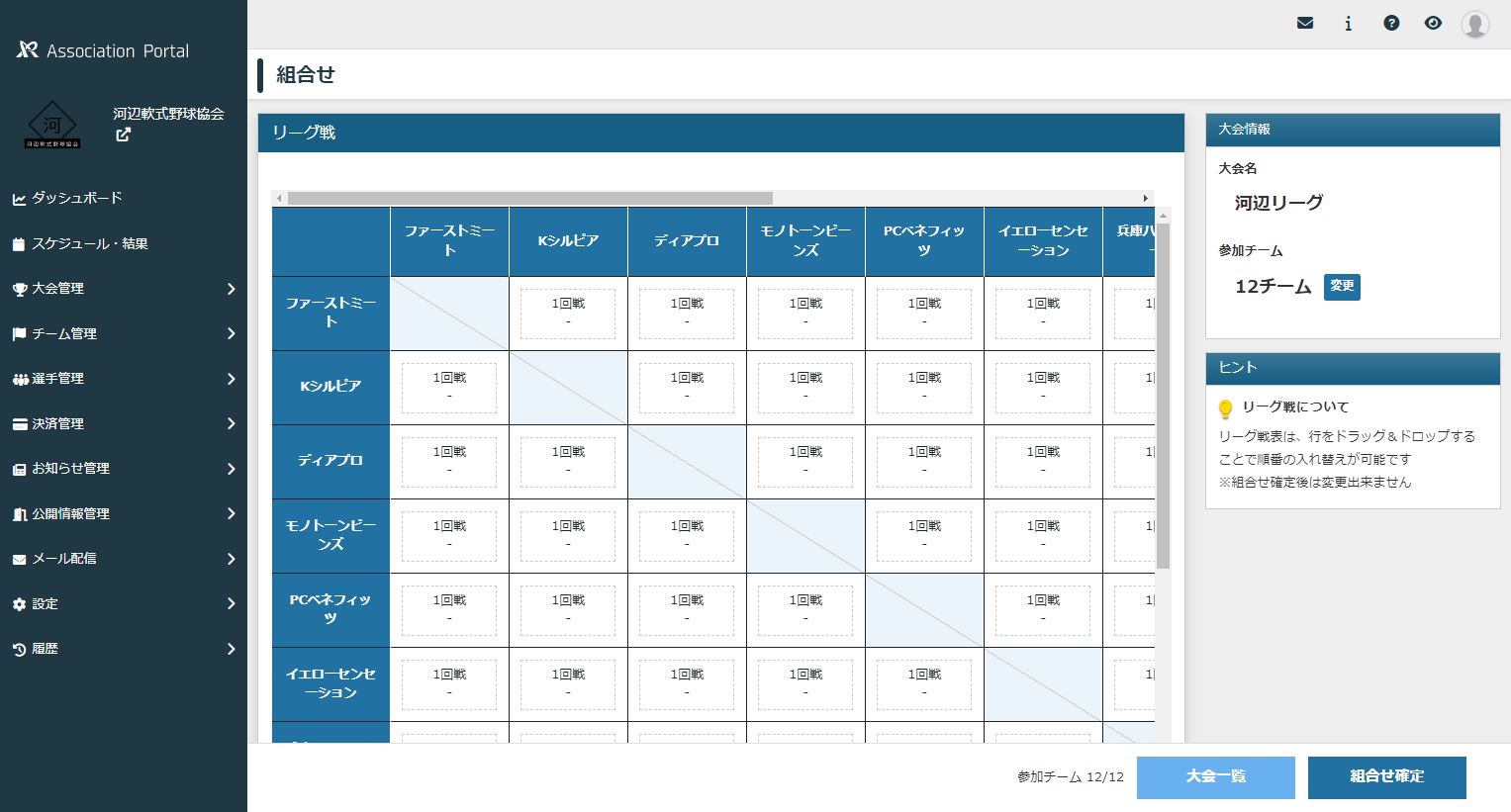Expand the 設定 sidebar menu
The image size is (1511, 812).
(x=123, y=603)
